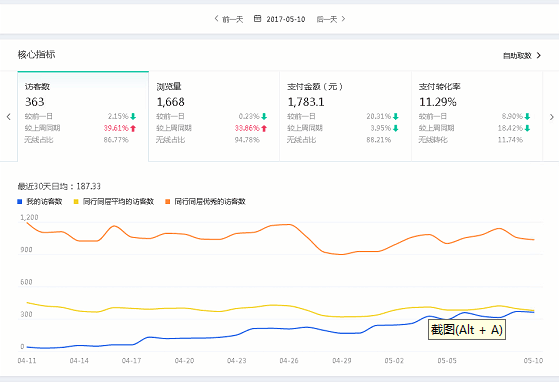This screenshot has height=382, width=559.
Task: Click green down arrow next to 18.42%
Action: [527, 128]
